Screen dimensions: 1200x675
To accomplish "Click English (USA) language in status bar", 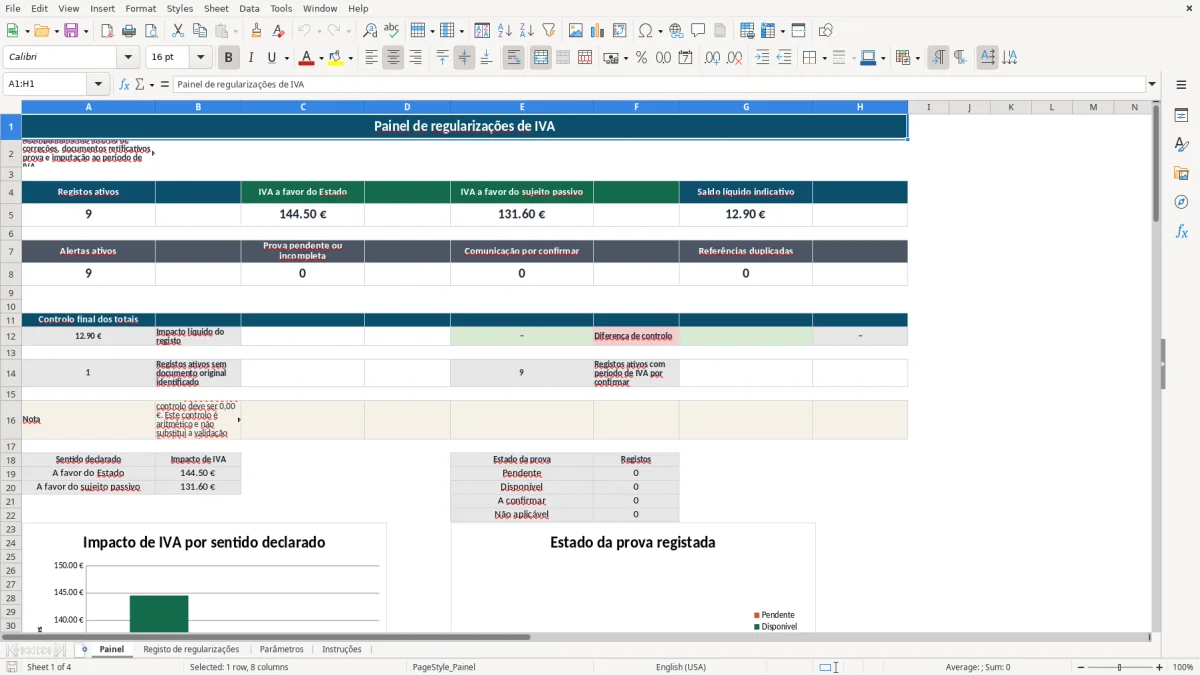I will [x=681, y=667].
